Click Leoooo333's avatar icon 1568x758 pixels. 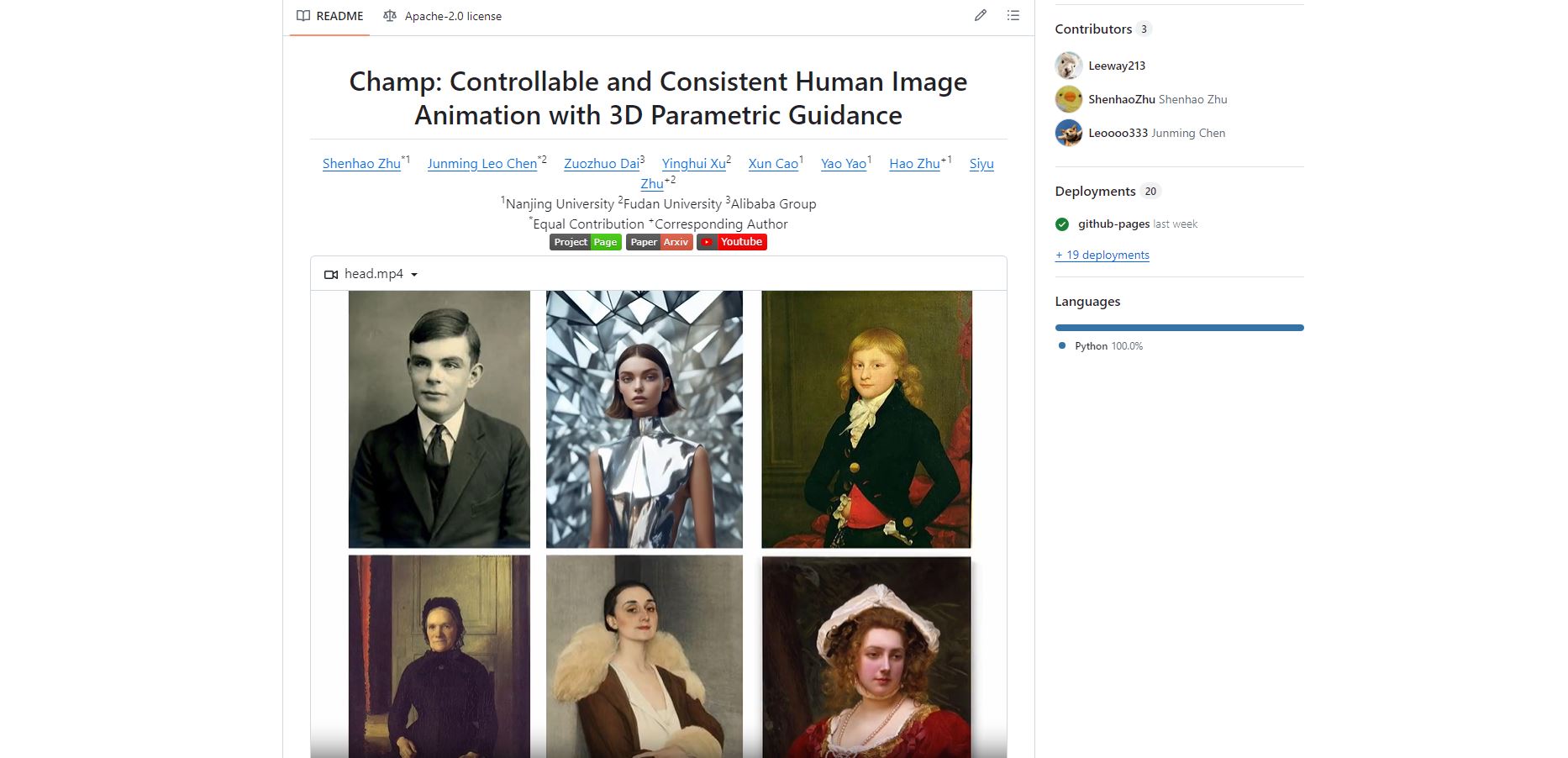pyautogui.click(x=1069, y=133)
